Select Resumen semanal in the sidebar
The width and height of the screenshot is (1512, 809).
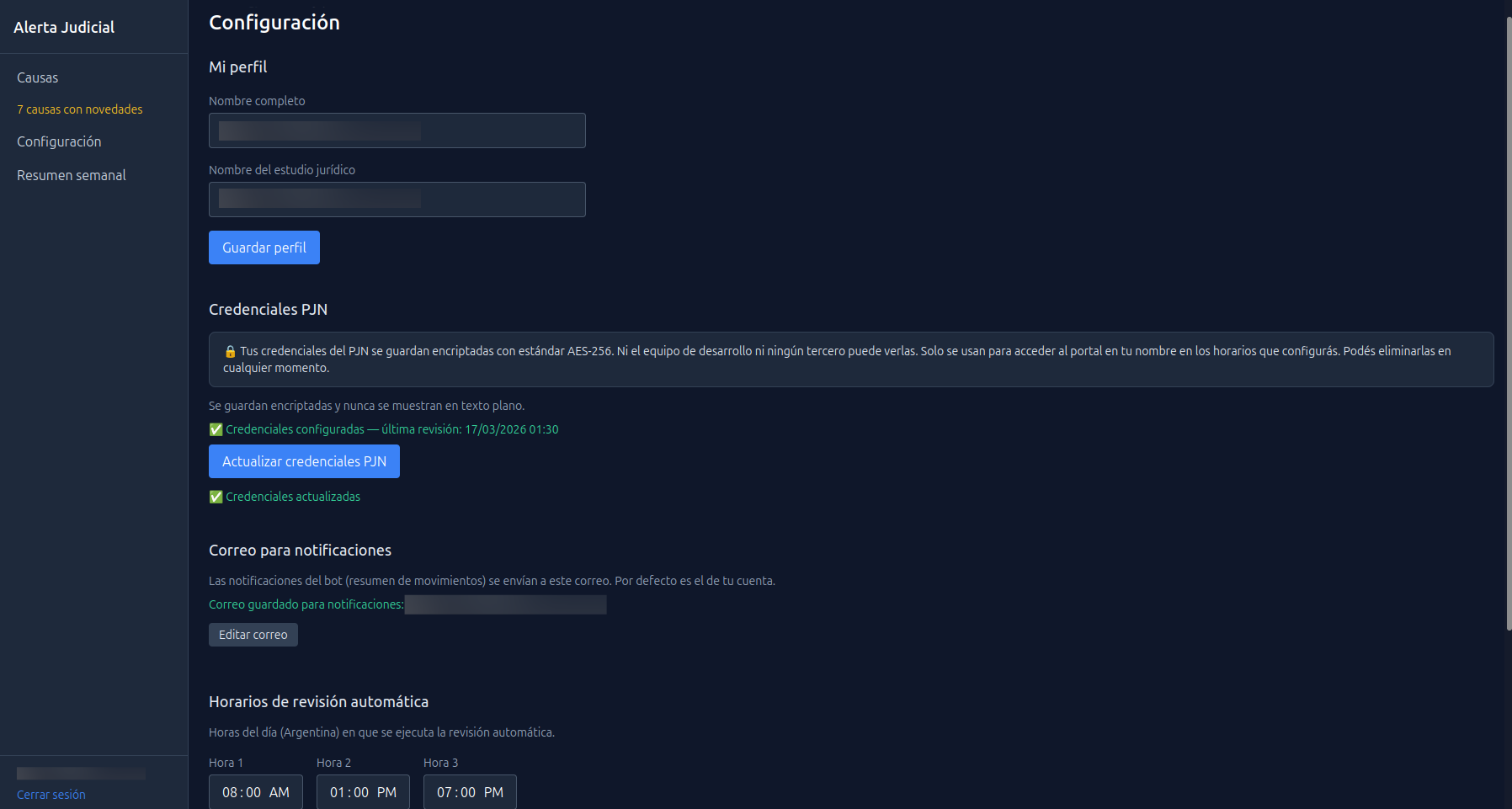pyautogui.click(x=71, y=175)
